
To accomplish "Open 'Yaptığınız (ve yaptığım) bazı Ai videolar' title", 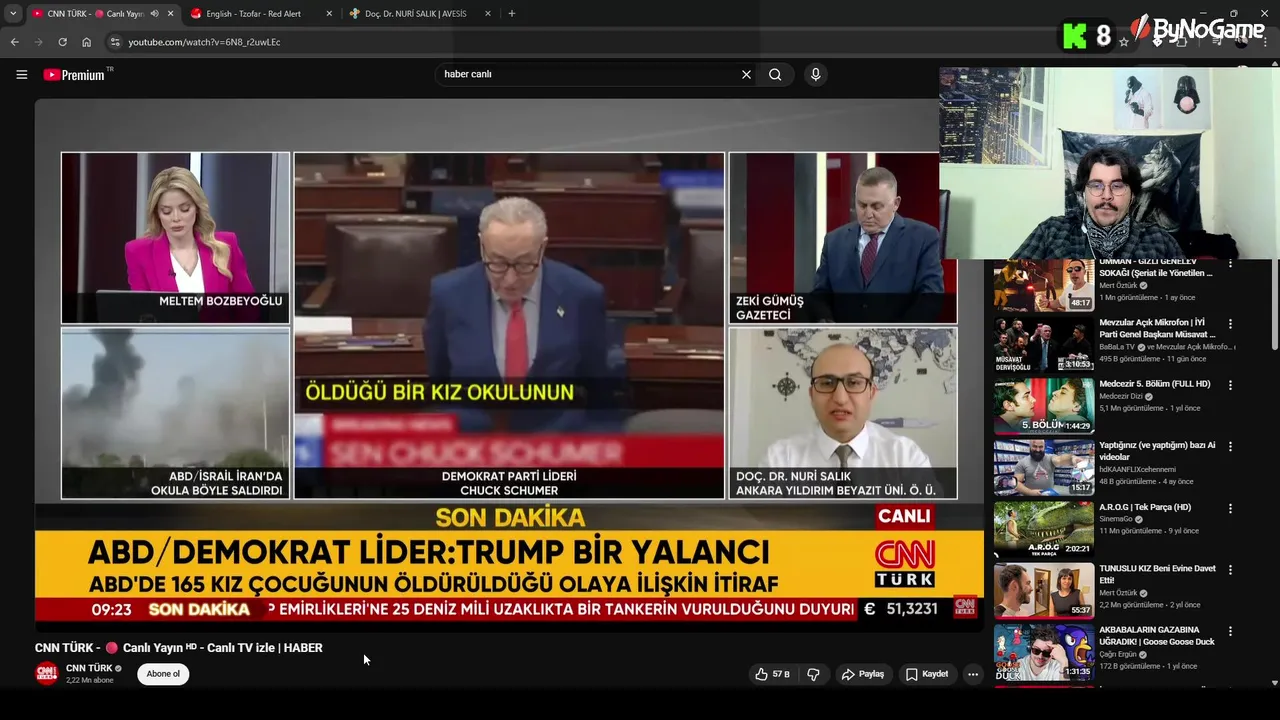I will [1157, 451].
